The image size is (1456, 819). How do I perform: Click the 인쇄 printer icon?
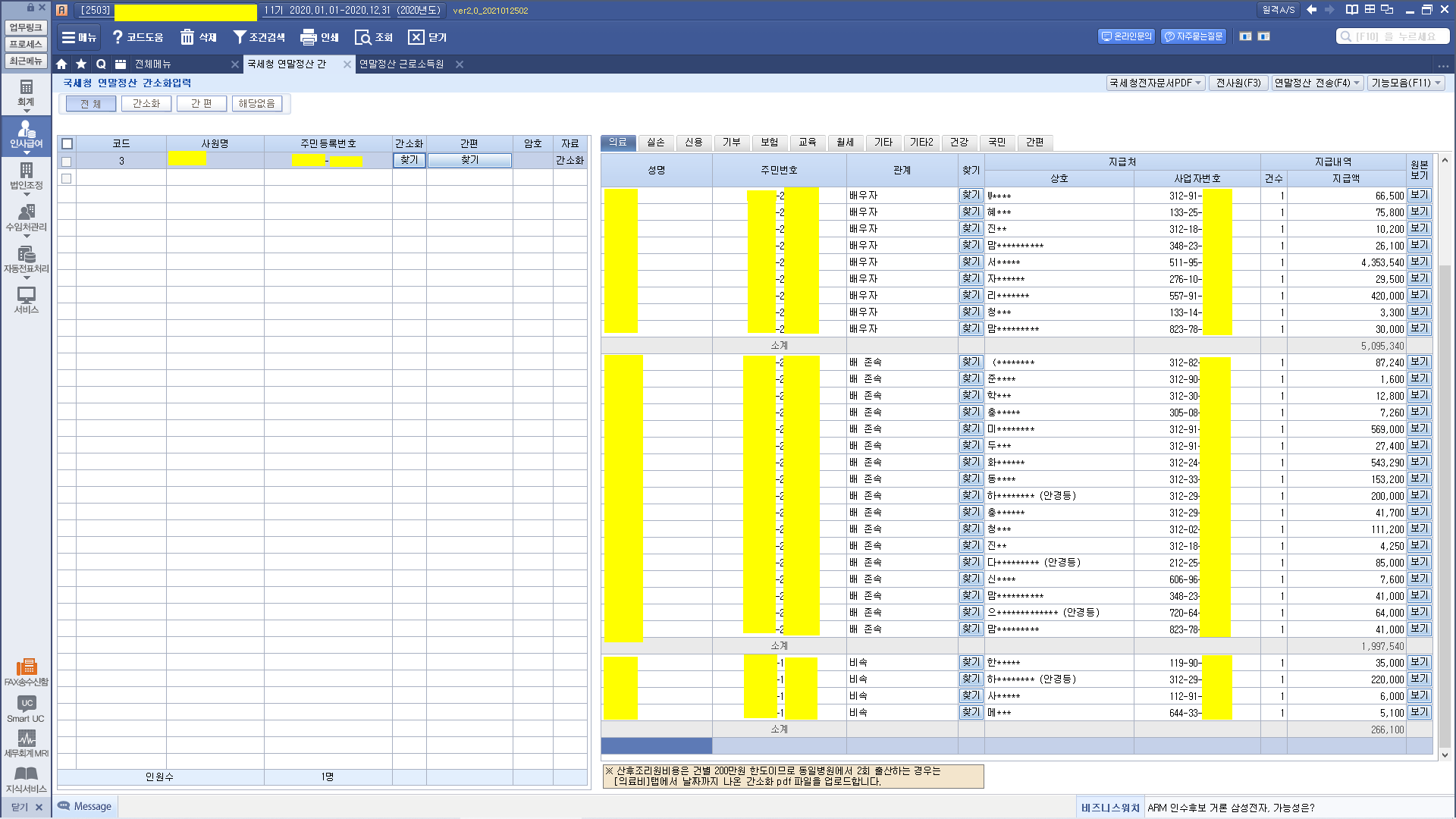pyautogui.click(x=308, y=37)
